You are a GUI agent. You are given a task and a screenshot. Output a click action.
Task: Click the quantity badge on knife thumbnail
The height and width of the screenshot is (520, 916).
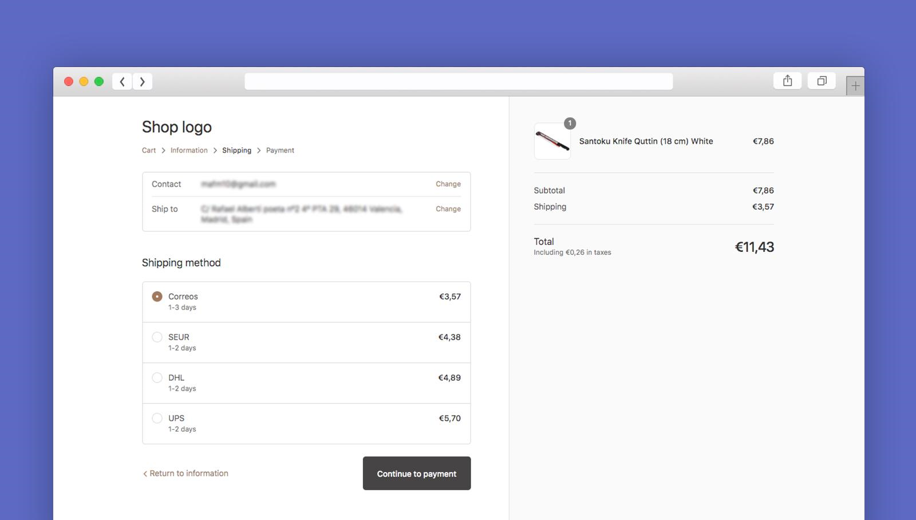click(x=569, y=123)
